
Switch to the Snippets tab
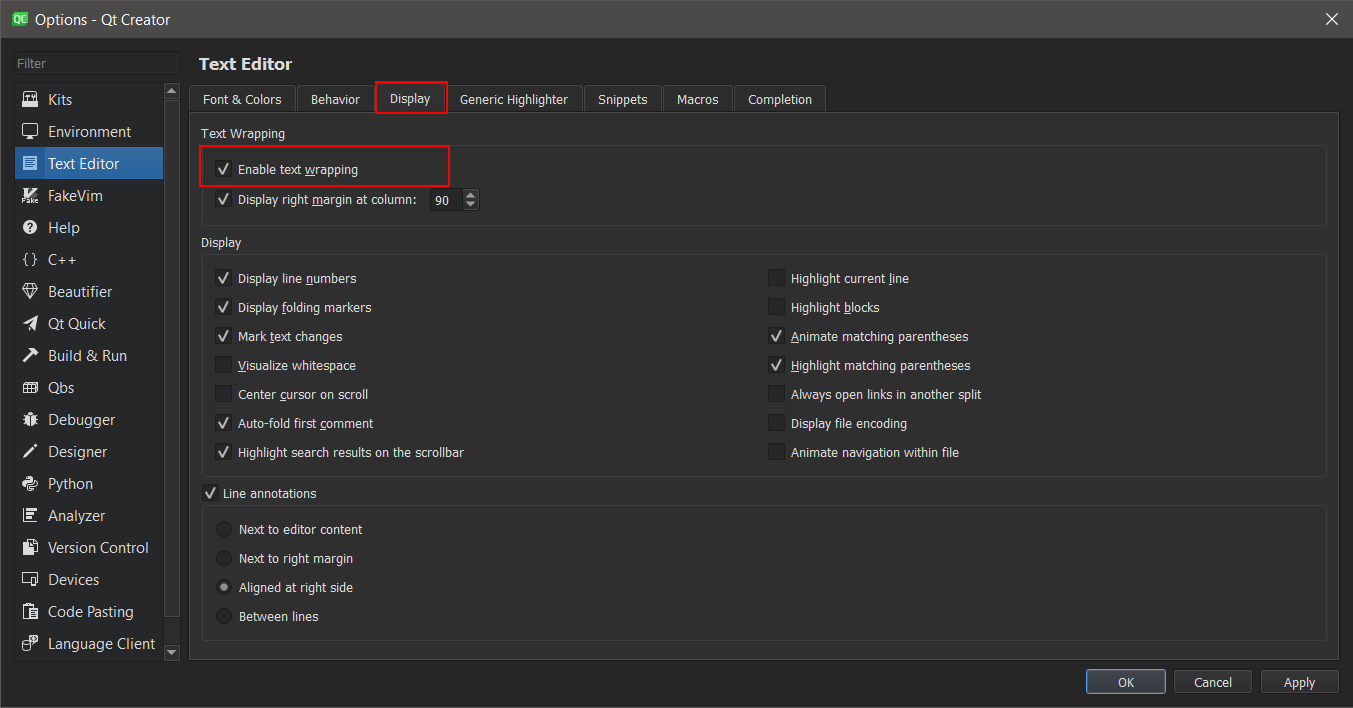(x=623, y=99)
